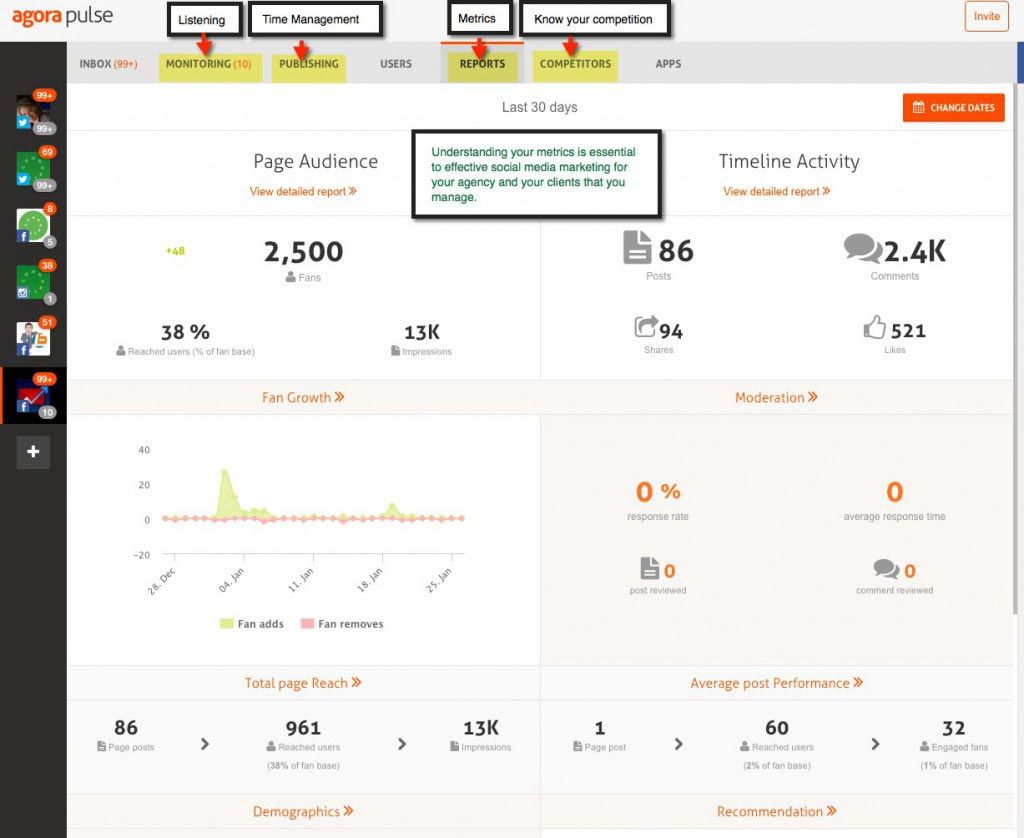Viewport: 1024px width, 838px height.
Task: Click the "32" Engaged fans value
Action: 953,728
